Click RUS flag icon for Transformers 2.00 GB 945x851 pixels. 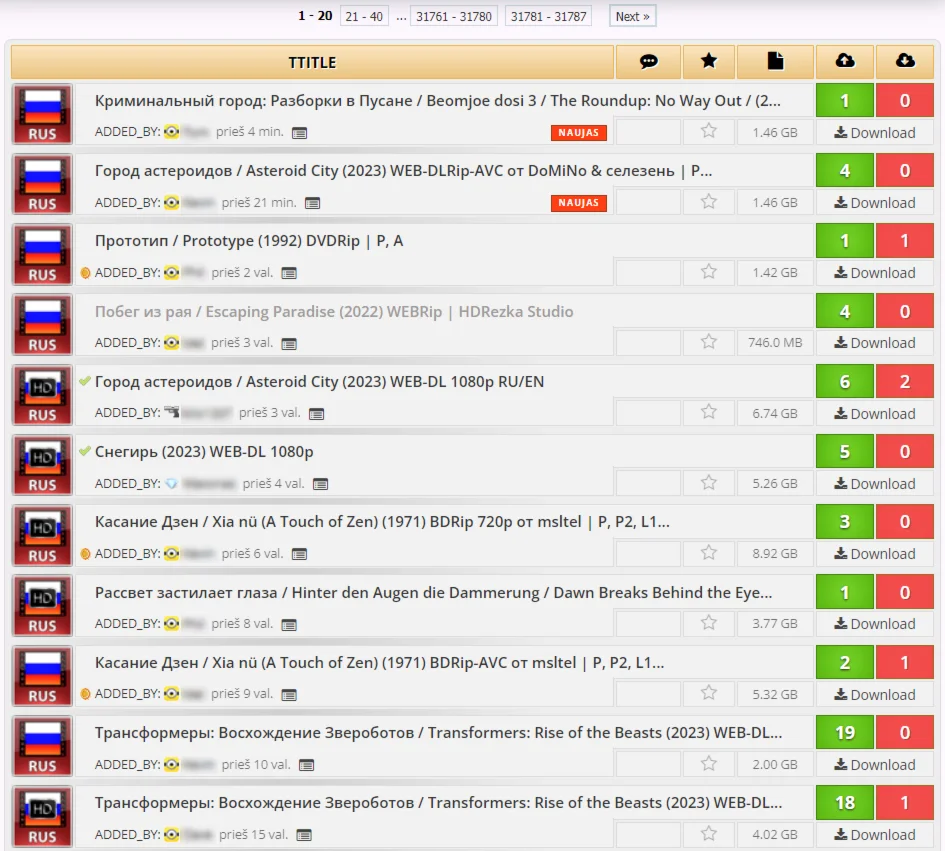[42, 747]
